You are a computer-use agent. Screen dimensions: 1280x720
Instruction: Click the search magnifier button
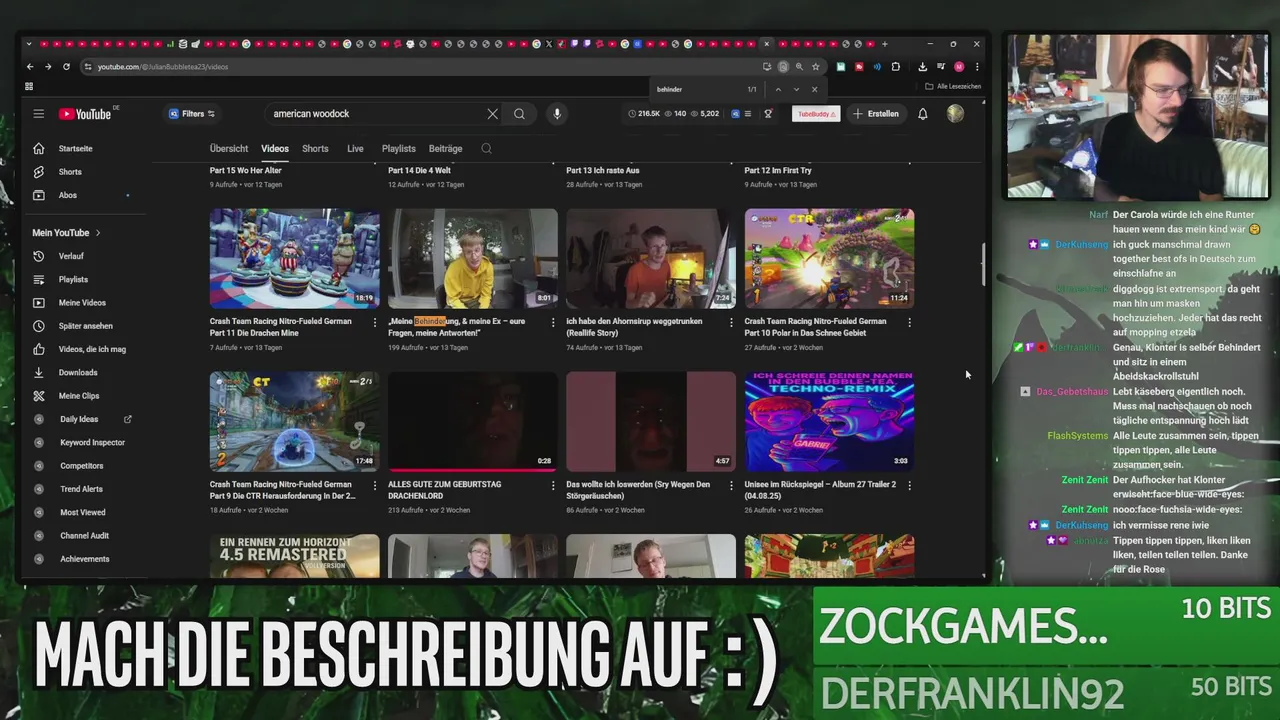[x=519, y=114]
